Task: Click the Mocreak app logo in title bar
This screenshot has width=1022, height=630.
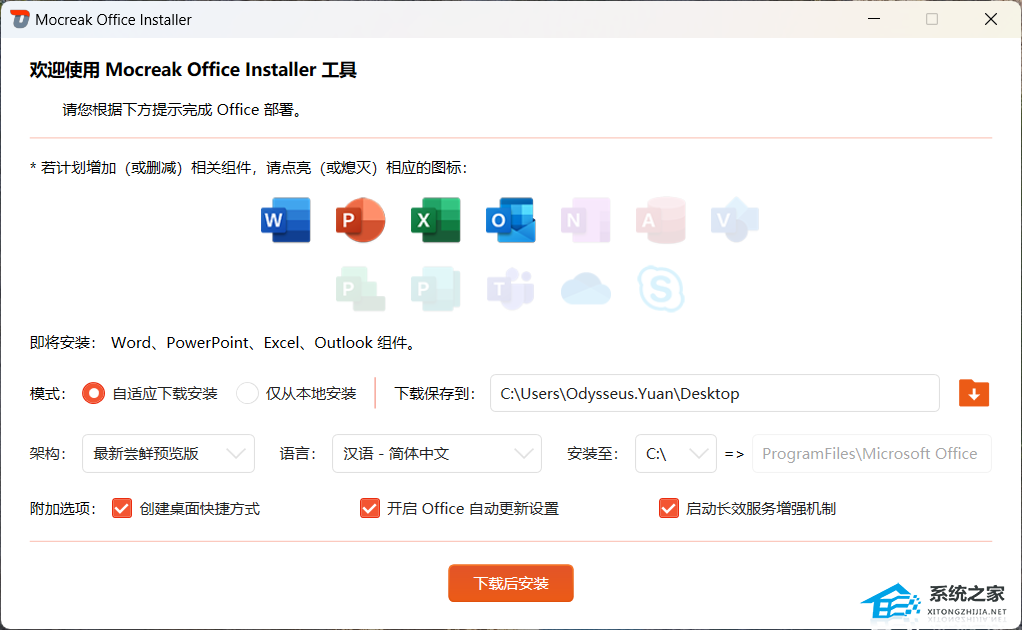Action: [x=20, y=19]
